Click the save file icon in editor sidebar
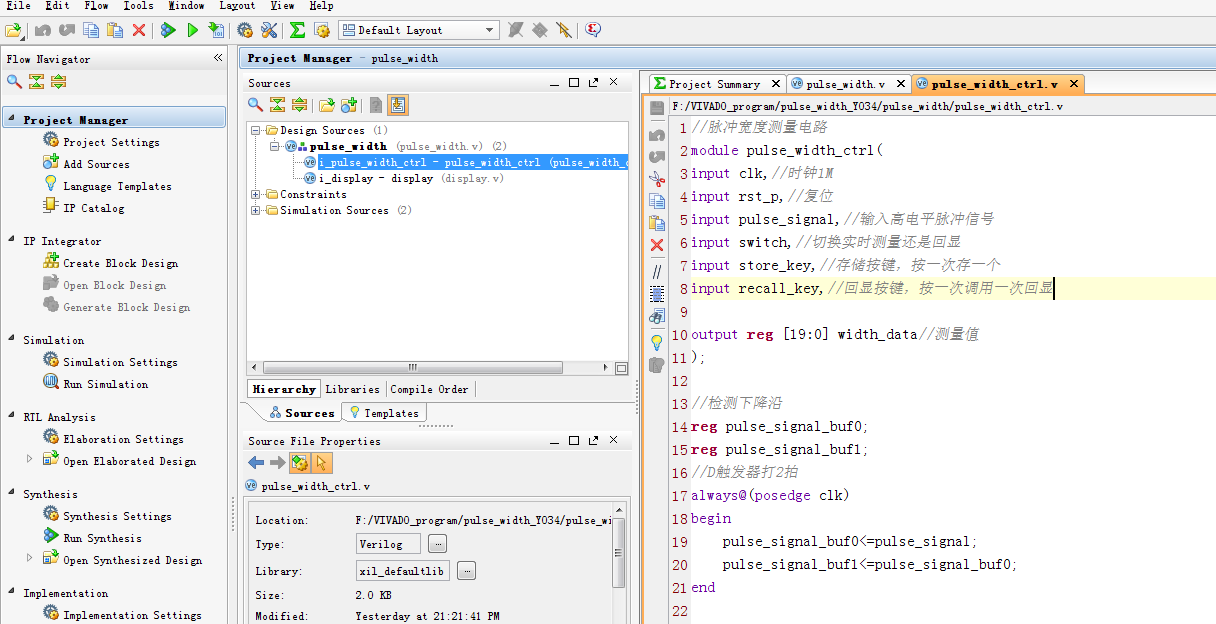Screen dimensions: 1216x624 657,109
